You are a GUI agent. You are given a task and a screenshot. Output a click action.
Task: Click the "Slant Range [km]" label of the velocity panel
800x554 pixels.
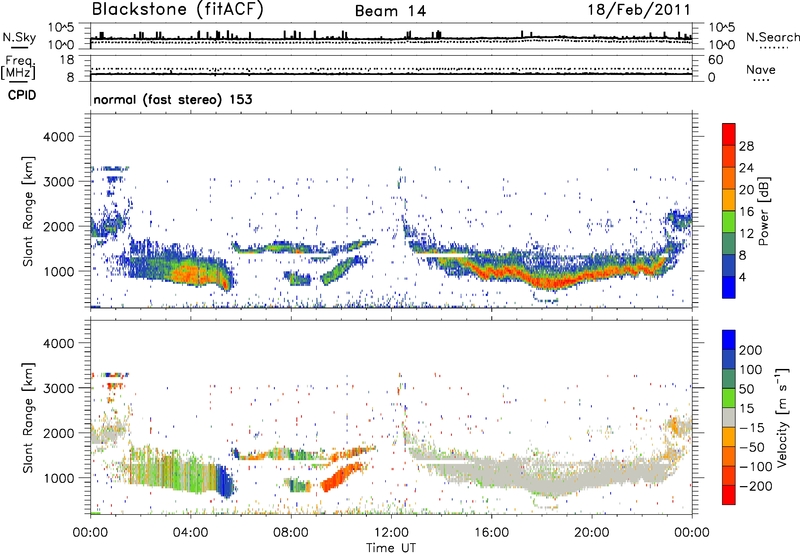pyautogui.click(x=28, y=417)
